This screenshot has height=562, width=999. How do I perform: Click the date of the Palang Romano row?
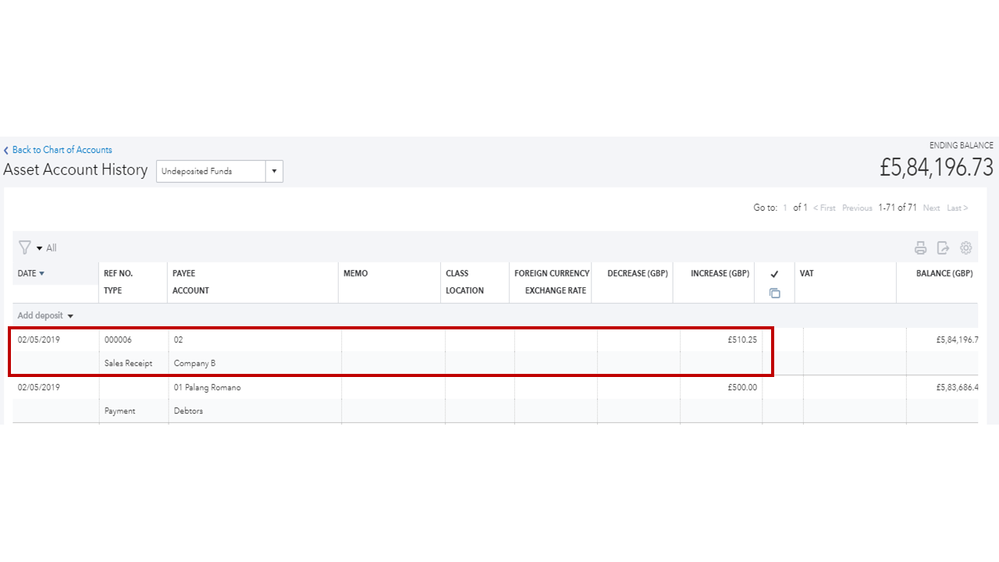pos(39,387)
